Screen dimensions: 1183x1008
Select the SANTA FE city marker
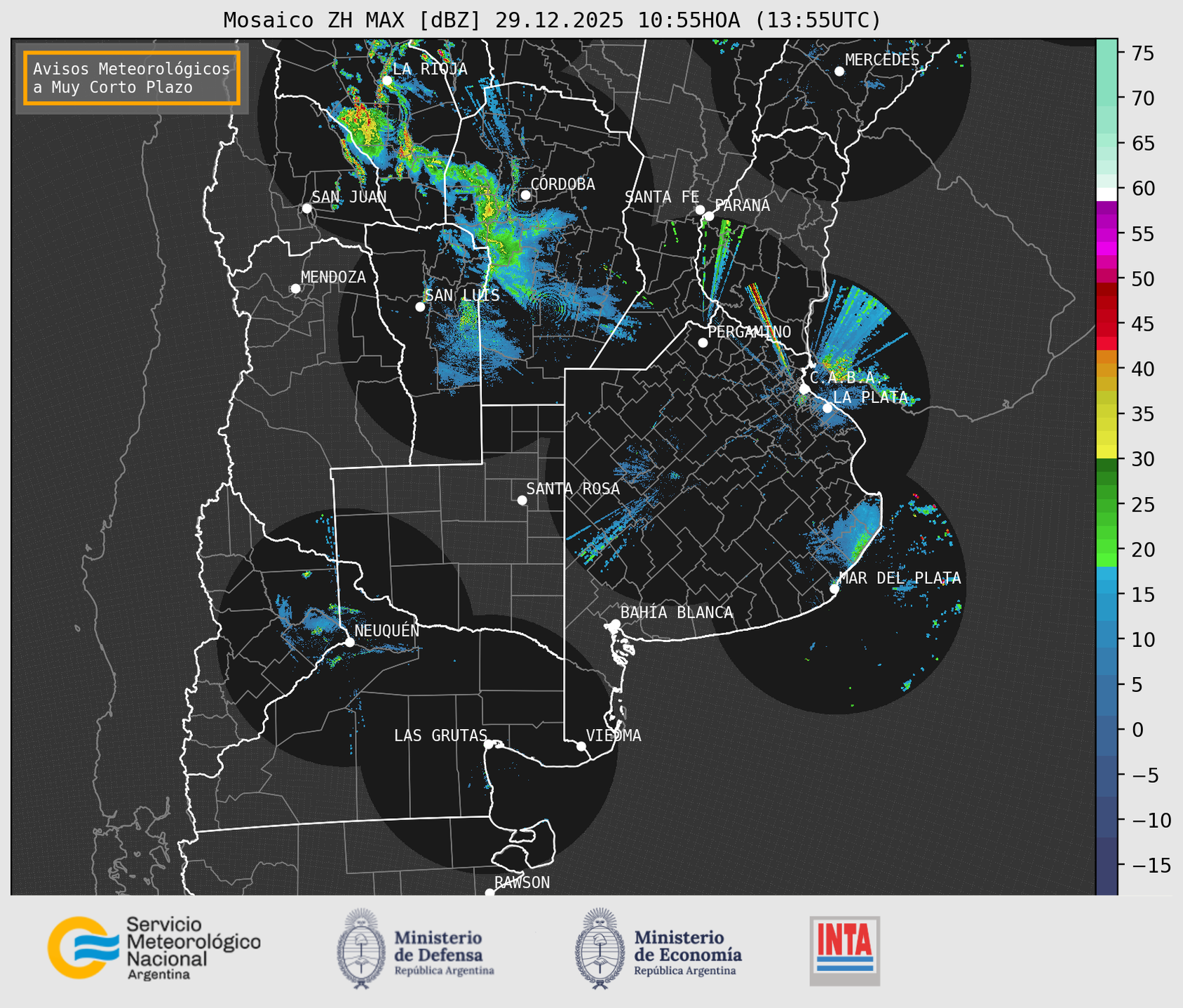tap(700, 210)
